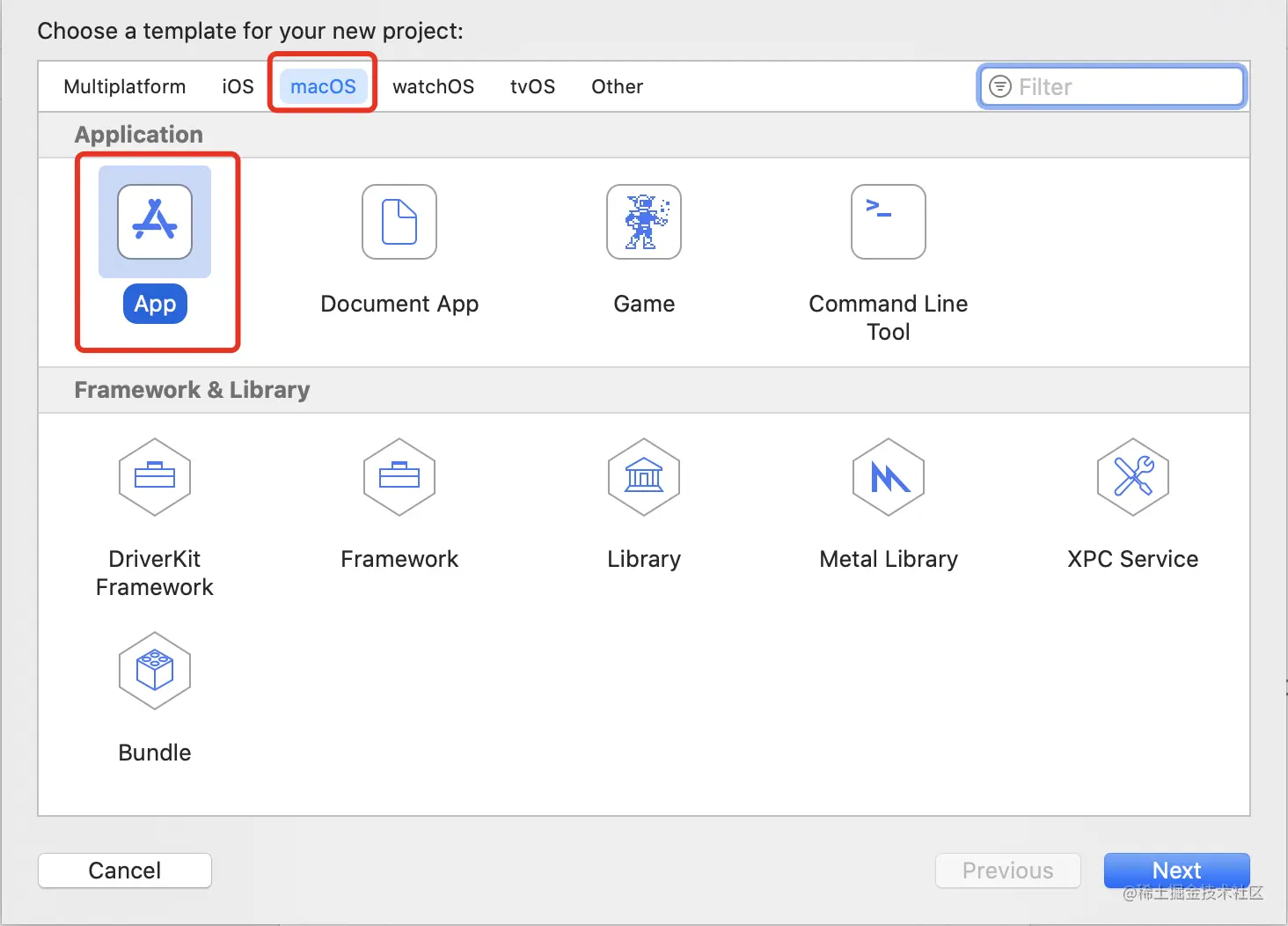Click the DriverKit Framework label
1288x926 pixels.
155,573
